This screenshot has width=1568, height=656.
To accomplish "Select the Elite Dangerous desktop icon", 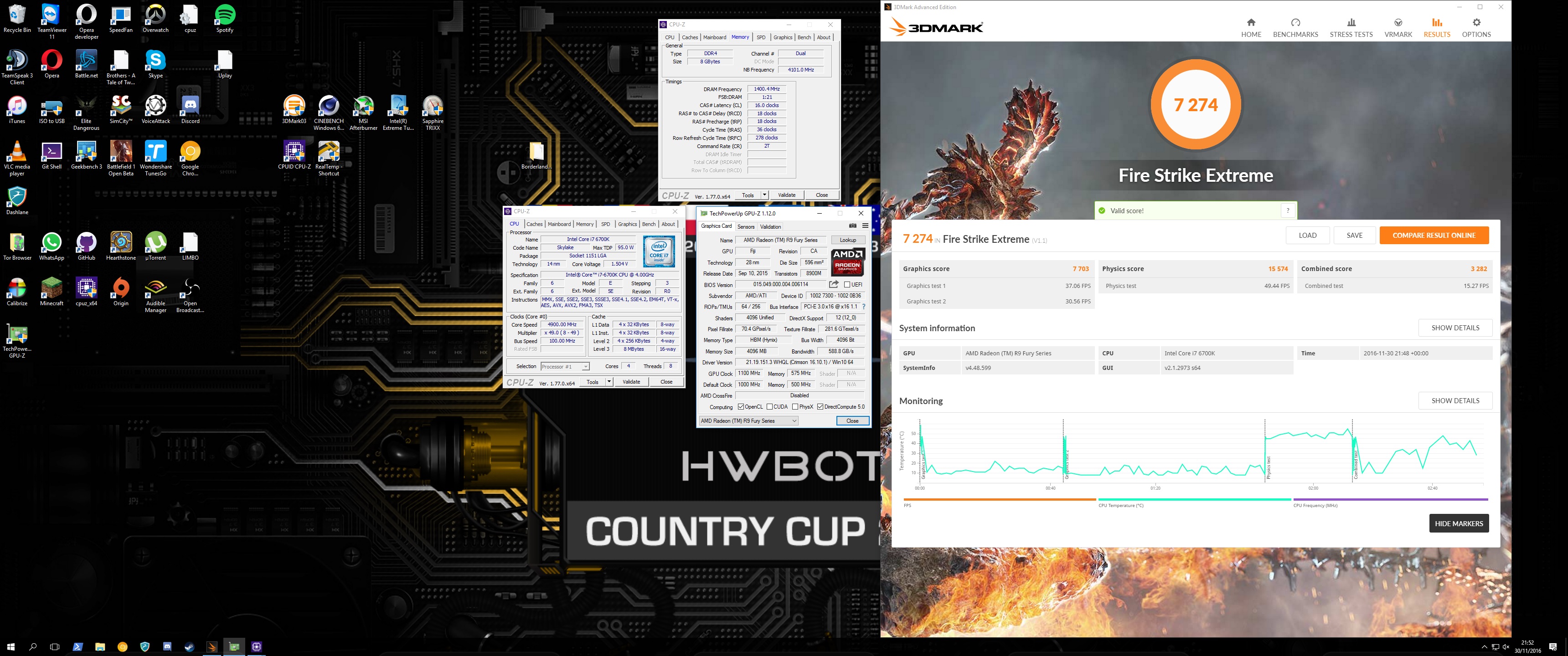I will pos(87,113).
